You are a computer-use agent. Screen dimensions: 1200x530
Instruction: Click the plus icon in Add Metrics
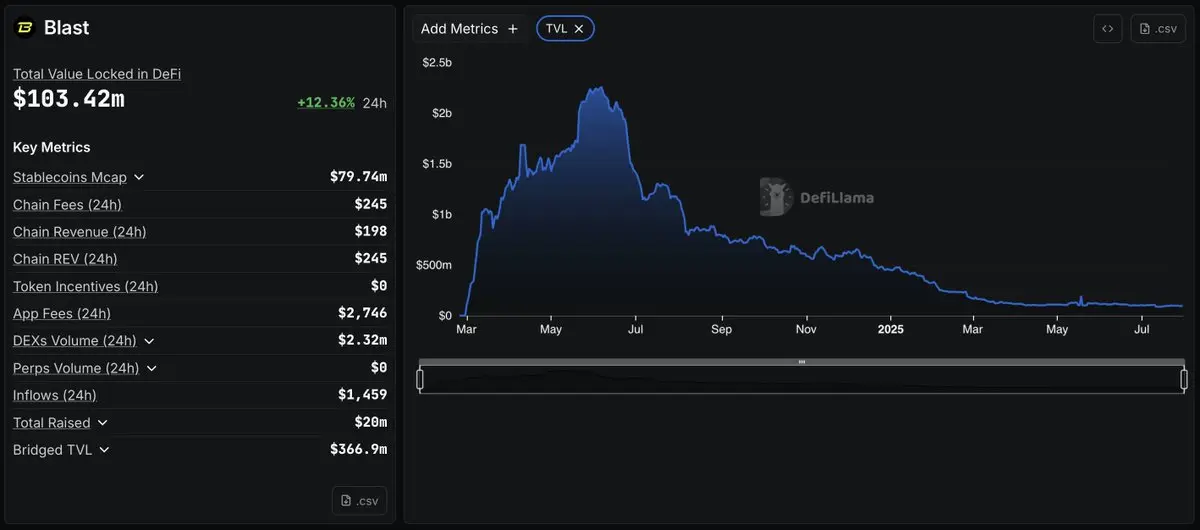[x=513, y=29]
